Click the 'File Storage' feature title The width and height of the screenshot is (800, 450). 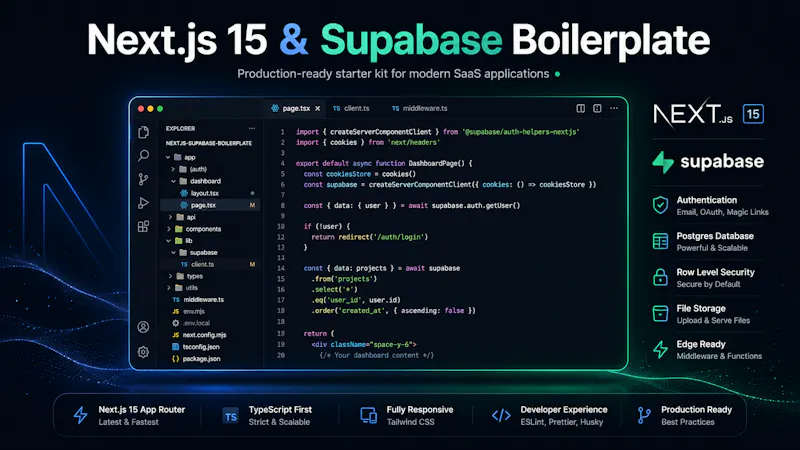pos(701,309)
